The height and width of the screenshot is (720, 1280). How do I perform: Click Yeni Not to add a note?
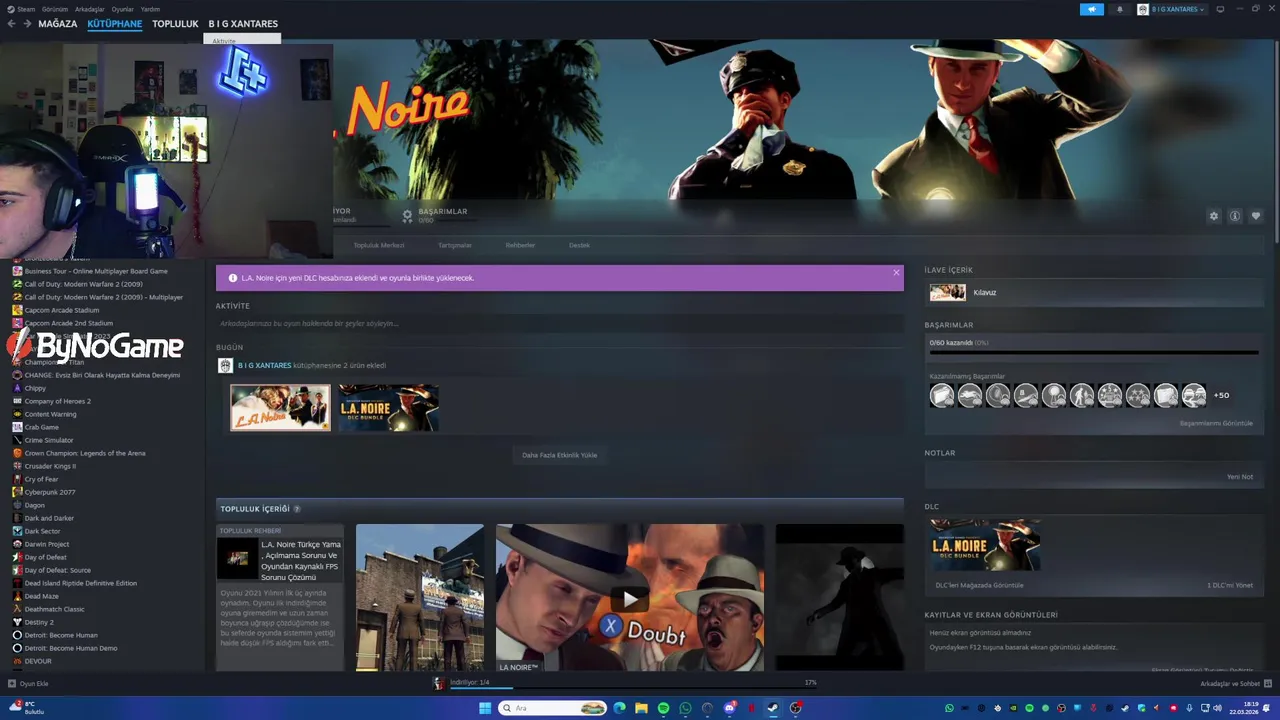pyautogui.click(x=1240, y=477)
